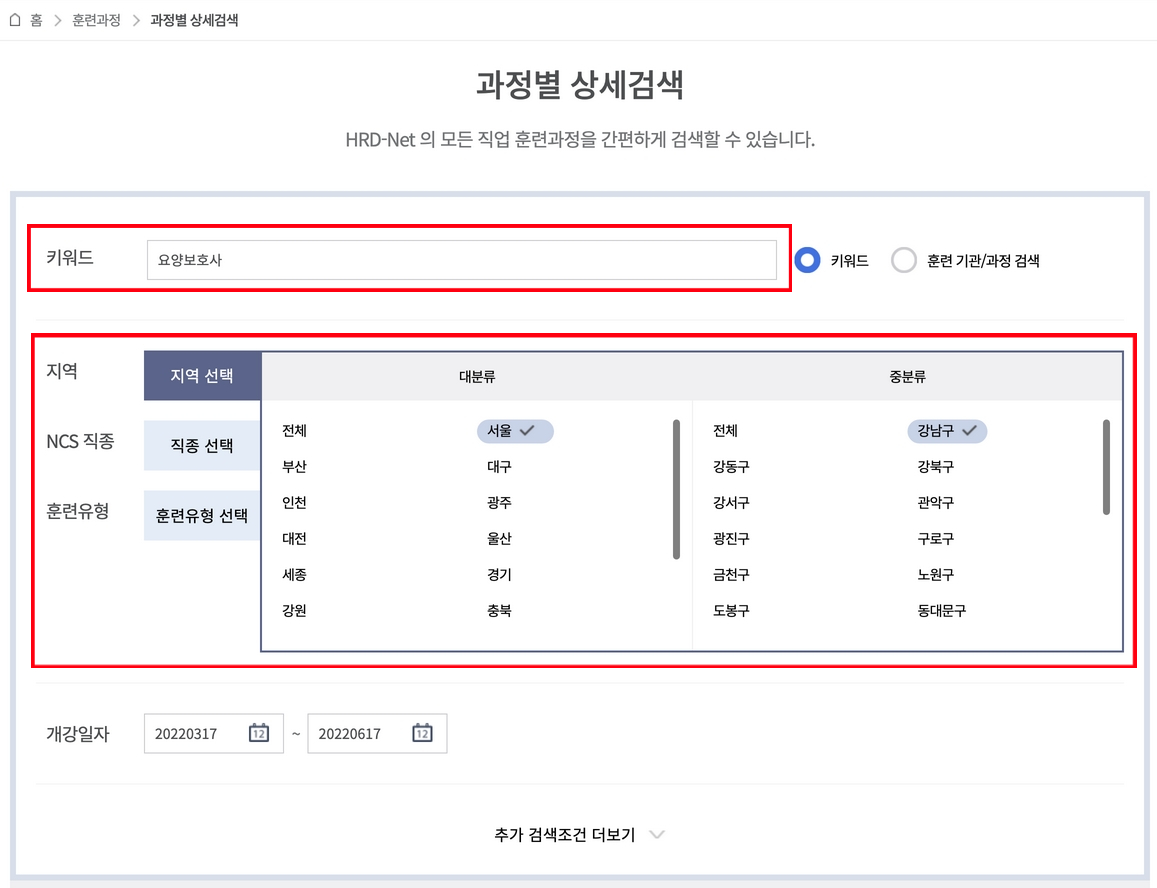Switch to 훈련 기관/과정 검색 radio option
This screenshot has width=1157, height=888.
(x=903, y=259)
